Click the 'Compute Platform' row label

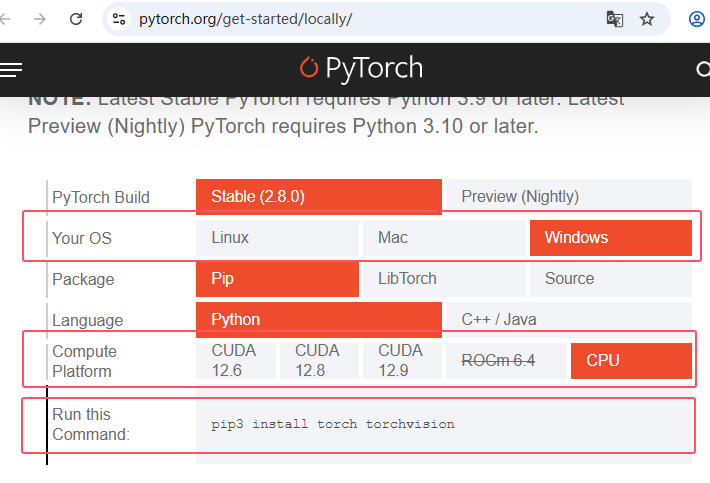[84, 361]
